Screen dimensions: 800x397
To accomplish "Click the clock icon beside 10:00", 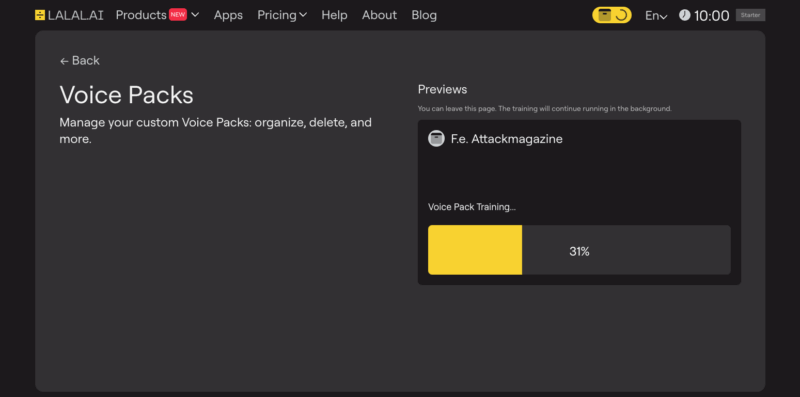I will pyautogui.click(x=684, y=15).
